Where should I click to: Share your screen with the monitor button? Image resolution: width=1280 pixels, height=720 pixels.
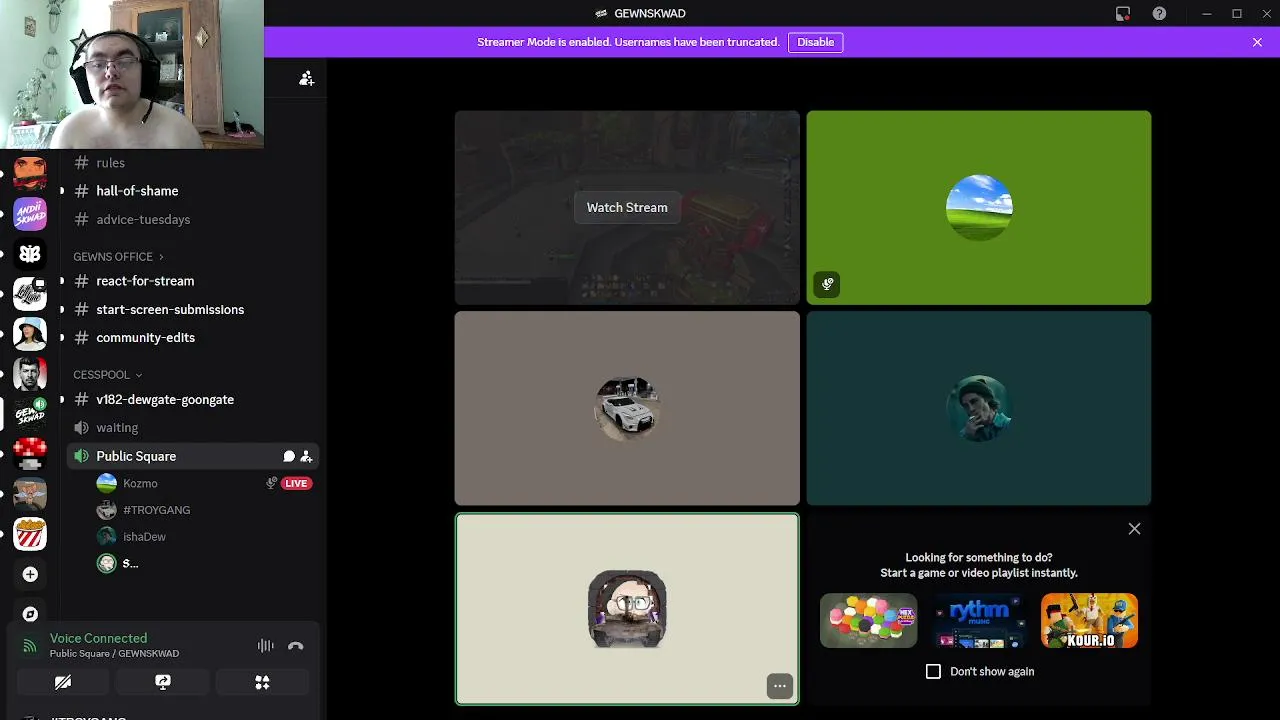(163, 682)
